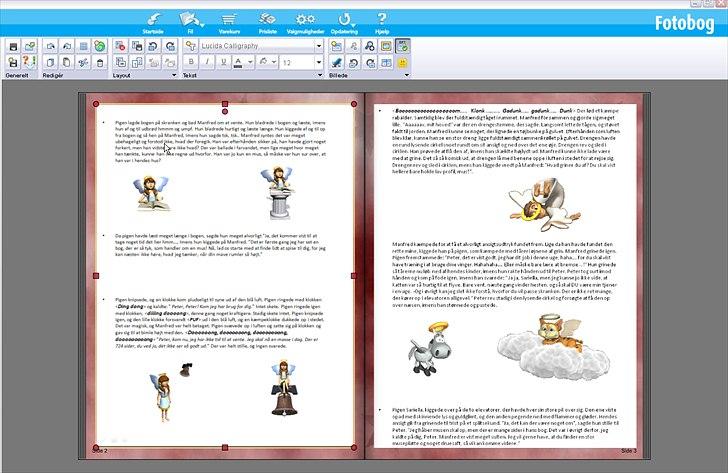Click the text effect brush icon
The image size is (728, 473).
click(263, 62)
